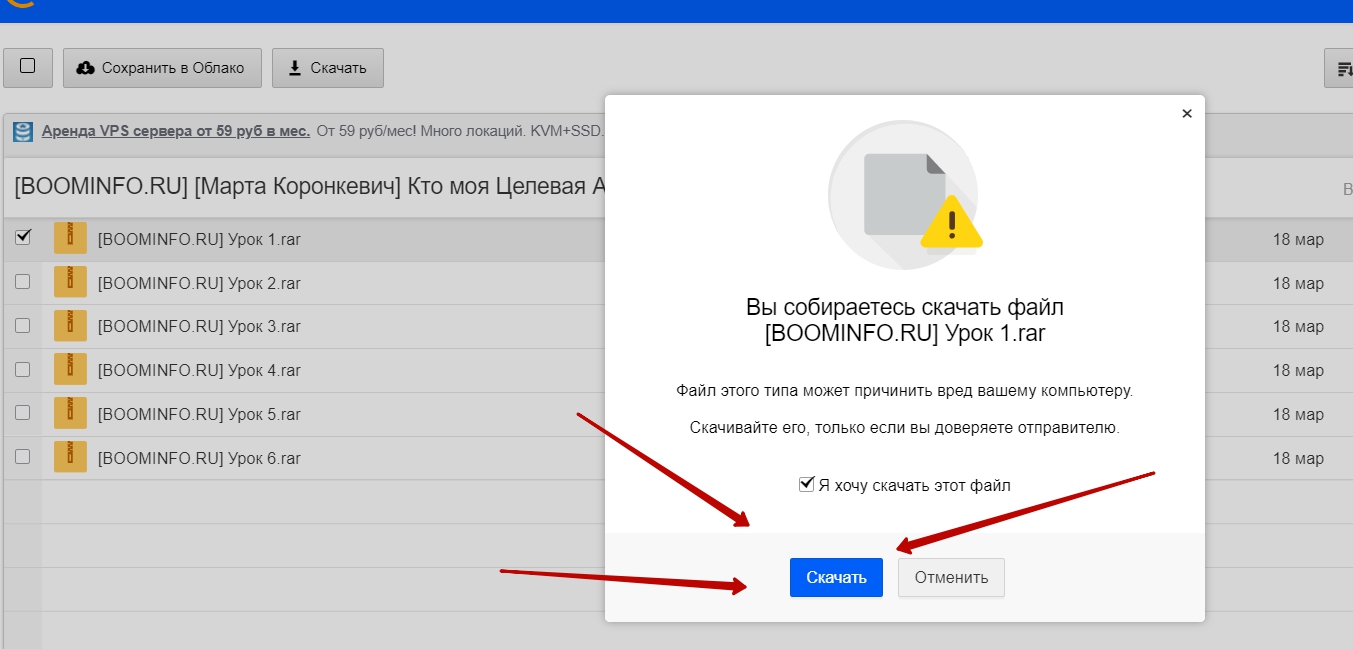Screen dimensions: 1353x649
Task: Check the checkbox for Урок 3.rar
Action: (x=23, y=326)
